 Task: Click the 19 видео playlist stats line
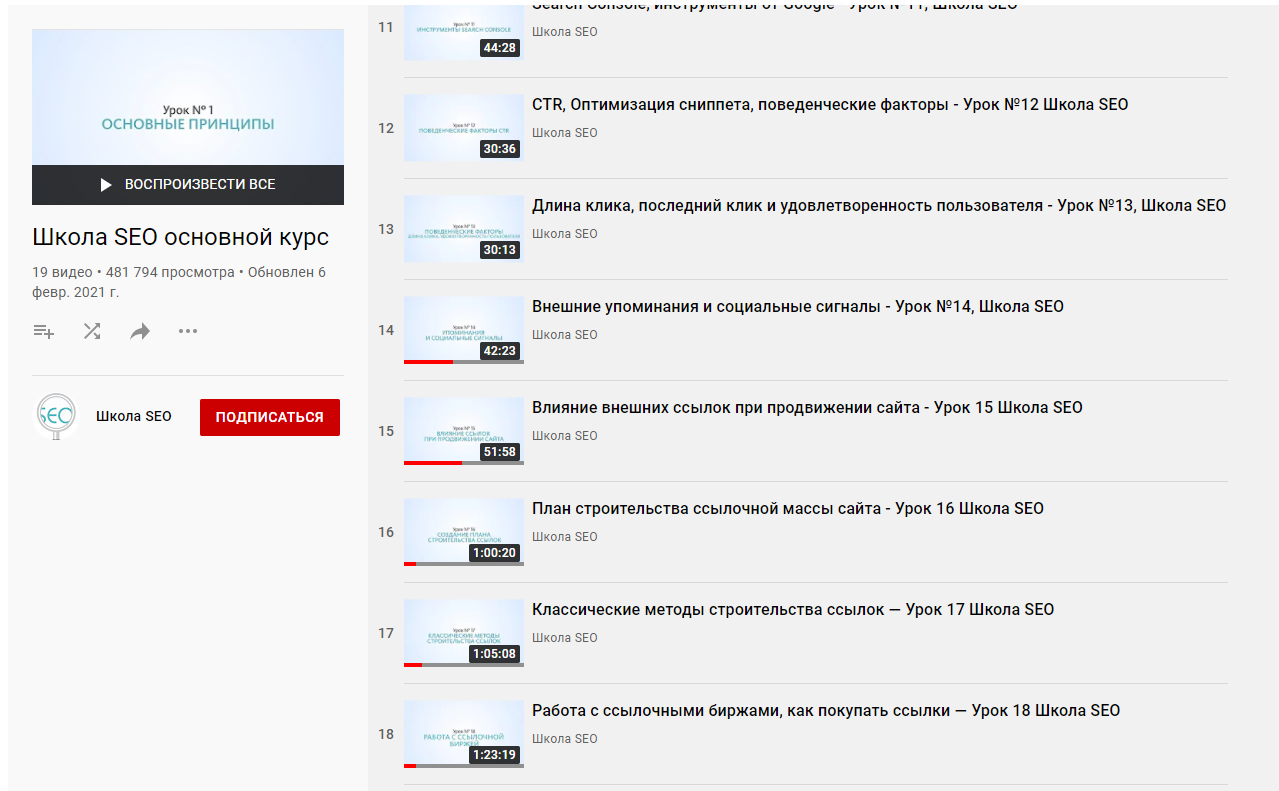coord(179,282)
